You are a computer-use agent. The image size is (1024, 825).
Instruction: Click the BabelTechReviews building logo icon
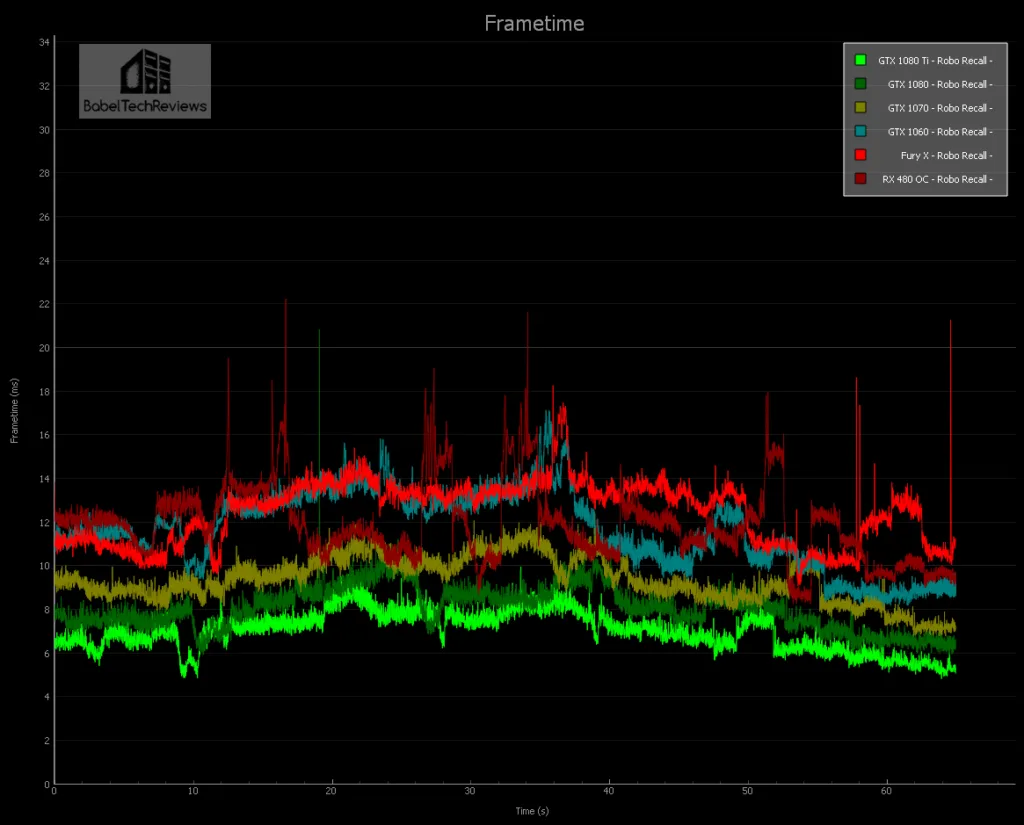pos(145,74)
